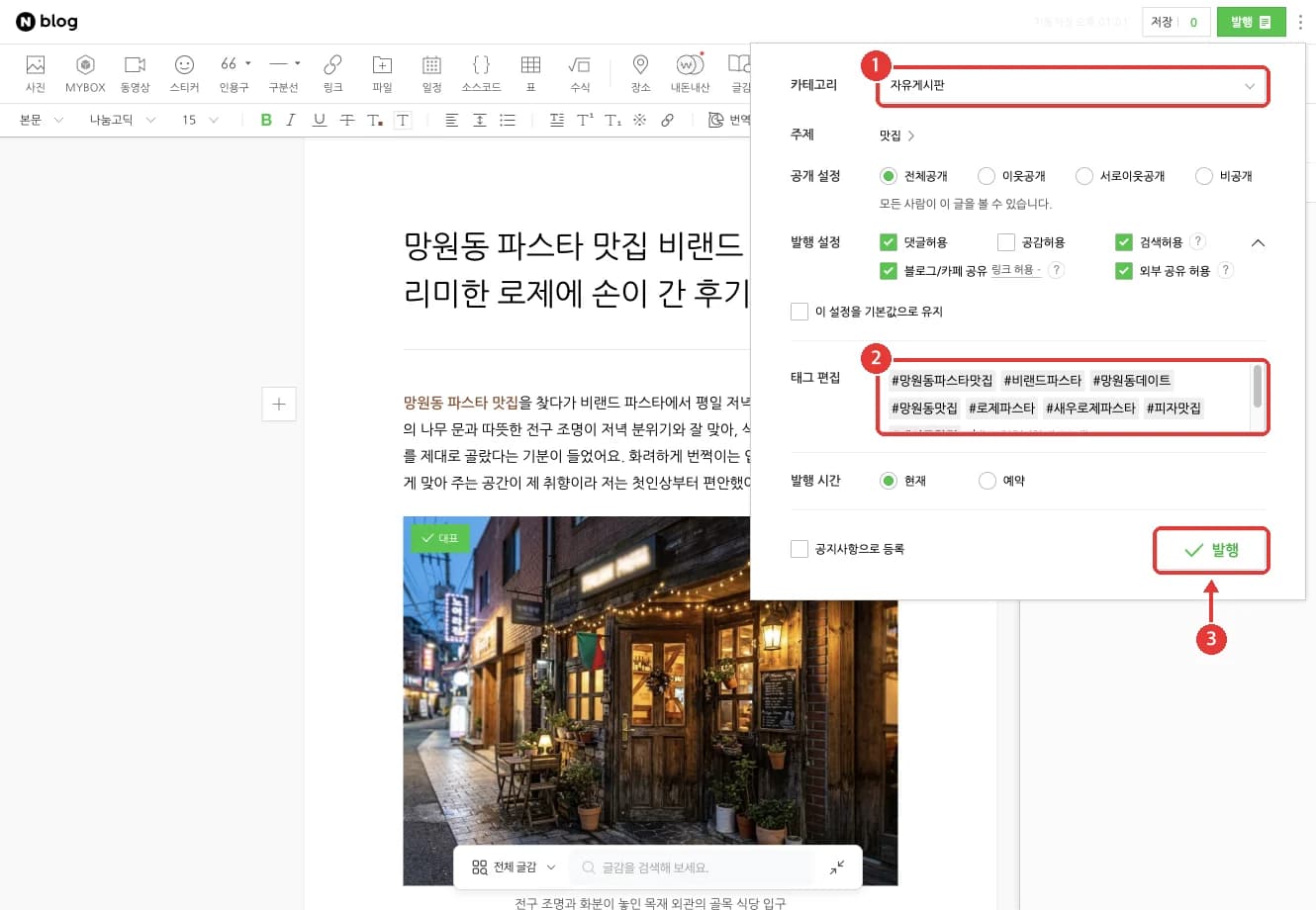Image resolution: width=1316 pixels, height=910 pixels.
Task: Open the bulleted list tool
Action: (x=508, y=120)
